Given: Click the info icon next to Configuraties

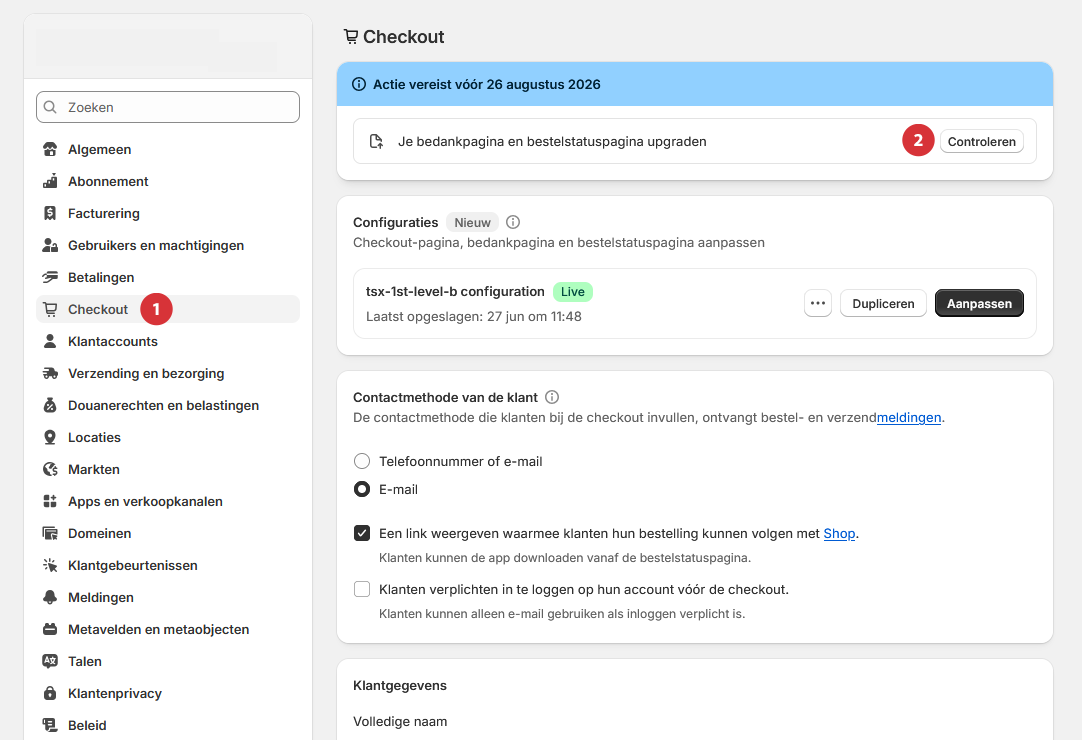Looking at the screenshot, I should click(513, 222).
